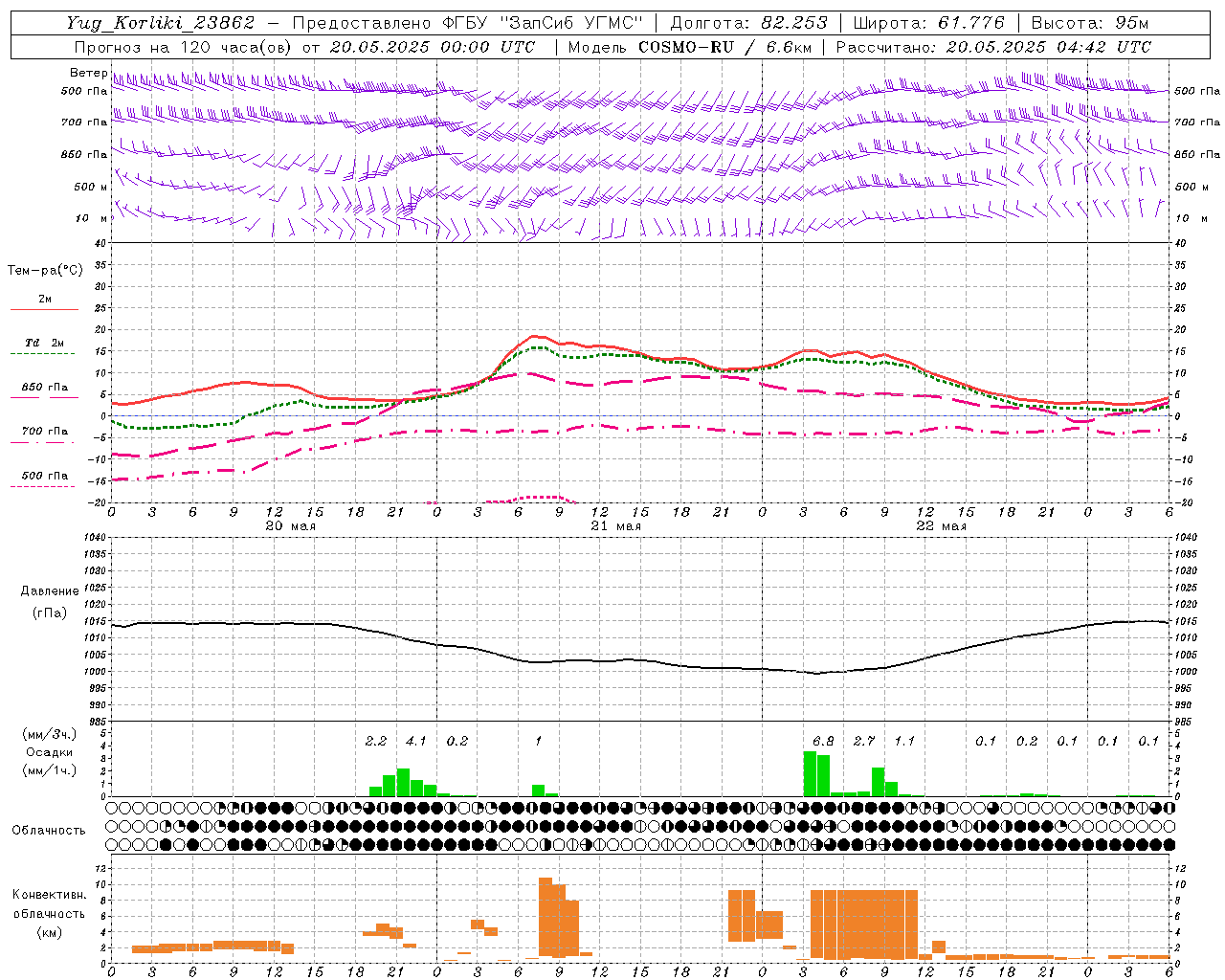Click the 22 мая date label
The image size is (1225, 980).
click(941, 525)
